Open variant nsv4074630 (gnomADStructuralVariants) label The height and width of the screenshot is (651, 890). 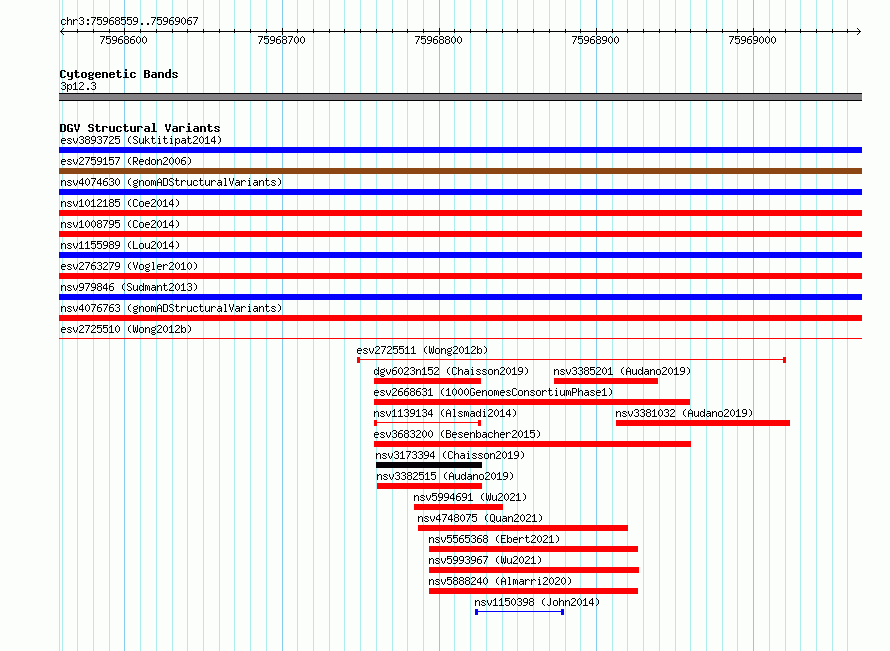[171, 182]
